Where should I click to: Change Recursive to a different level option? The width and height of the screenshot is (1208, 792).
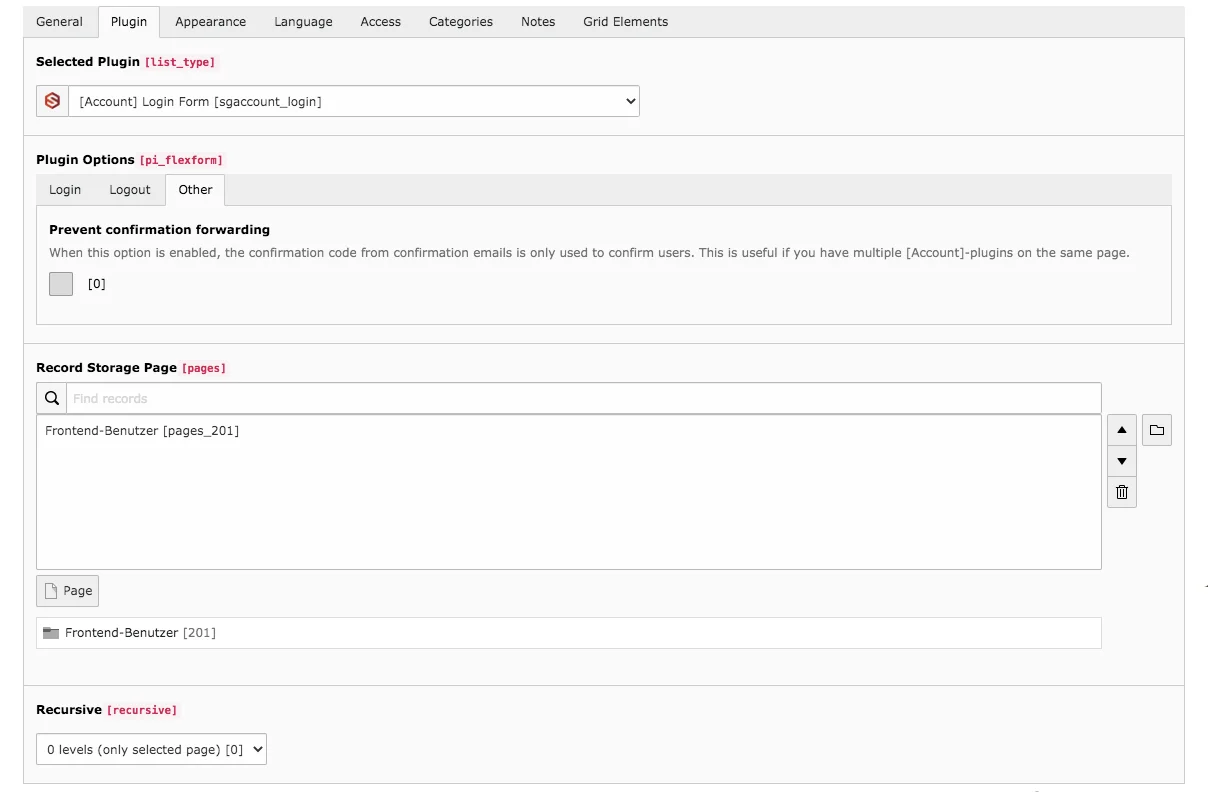[151, 748]
